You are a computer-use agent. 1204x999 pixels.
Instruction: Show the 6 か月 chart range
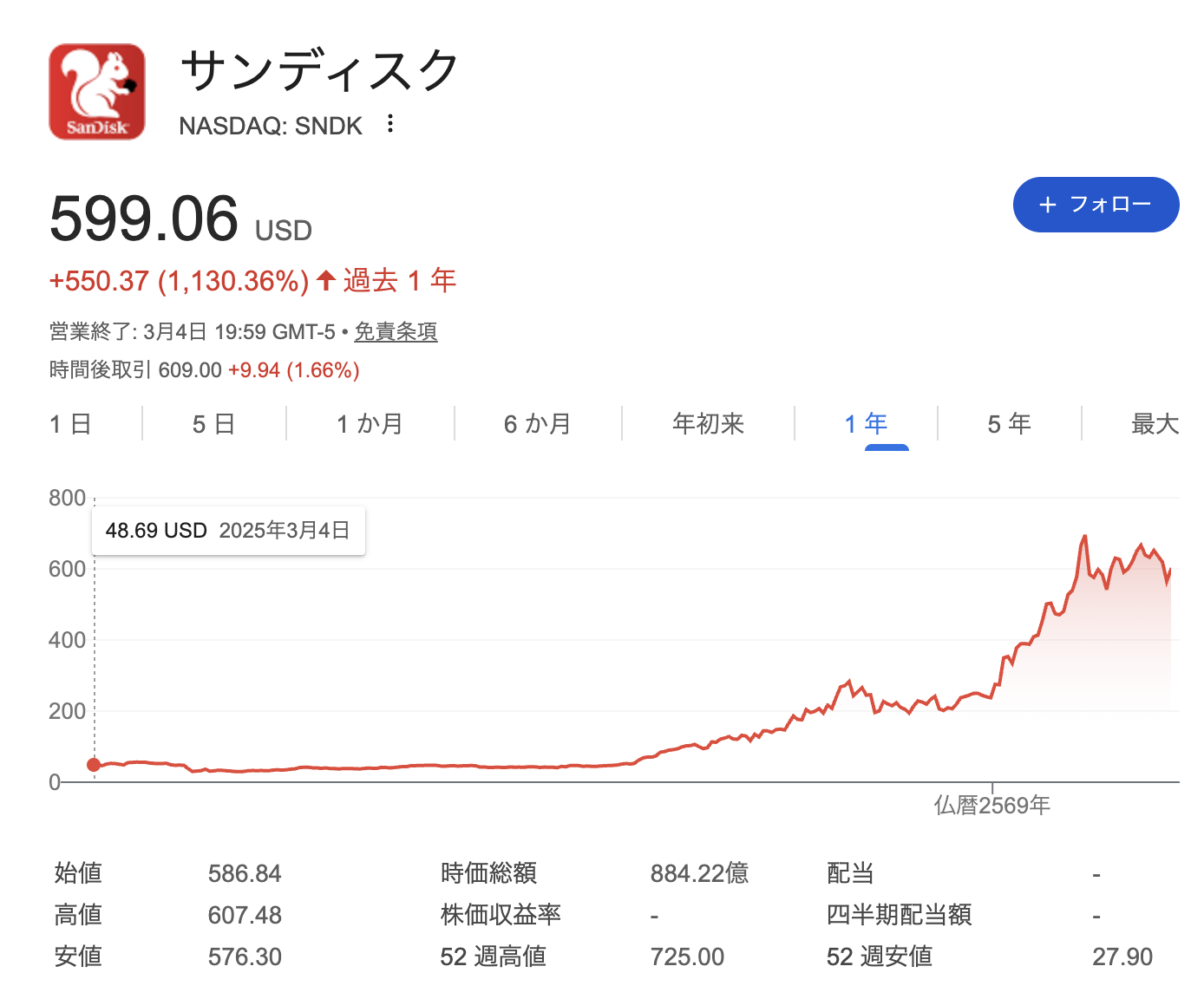(x=537, y=424)
